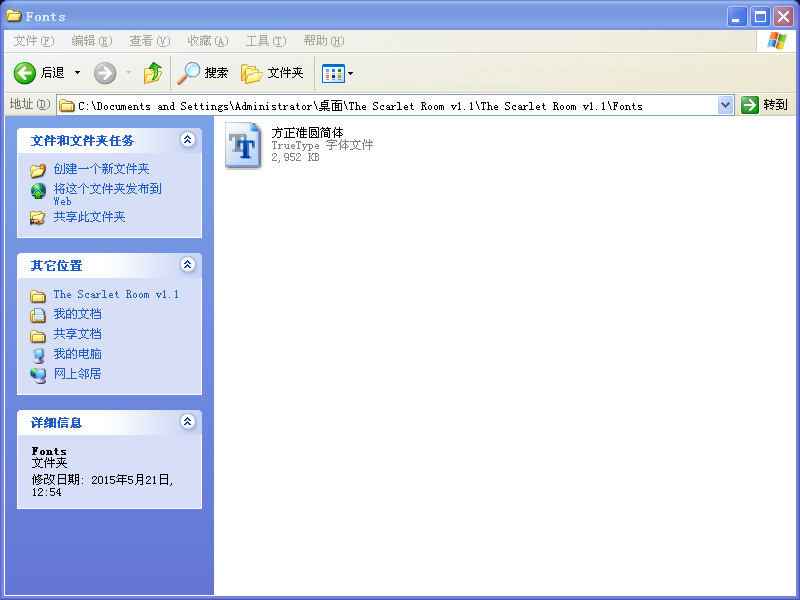The height and width of the screenshot is (600, 800).
Task: Click the TrueType 字体文件 type text
Action: (322, 145)
